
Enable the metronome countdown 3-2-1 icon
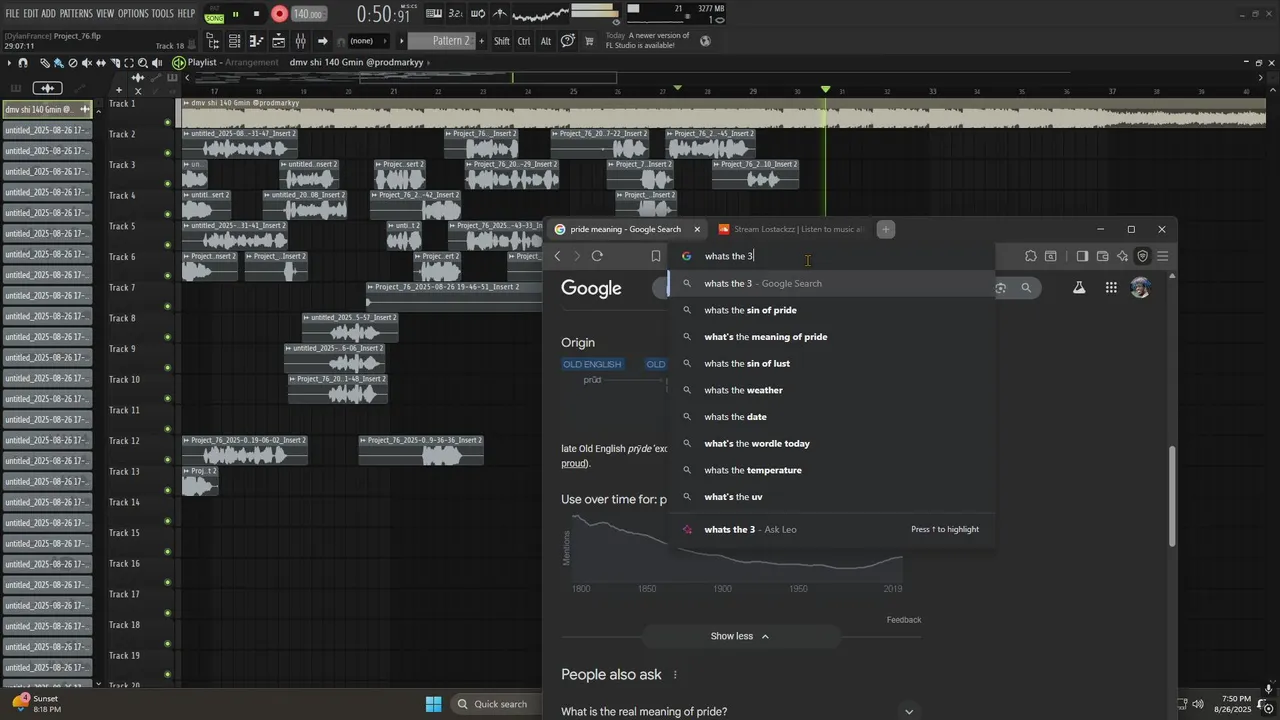click(455, 14)
